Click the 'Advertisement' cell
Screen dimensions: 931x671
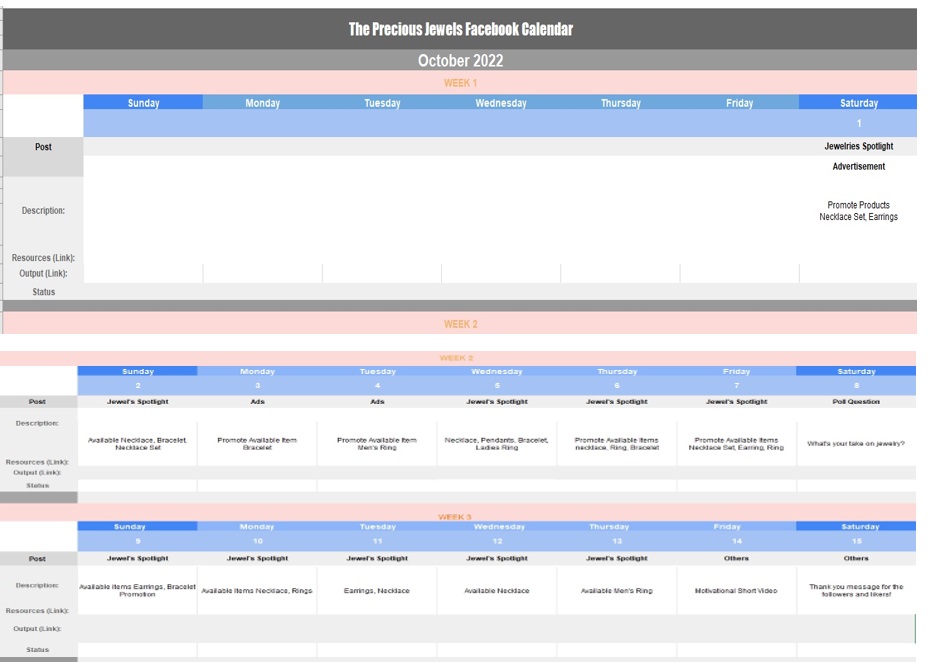tap(858, 166)
